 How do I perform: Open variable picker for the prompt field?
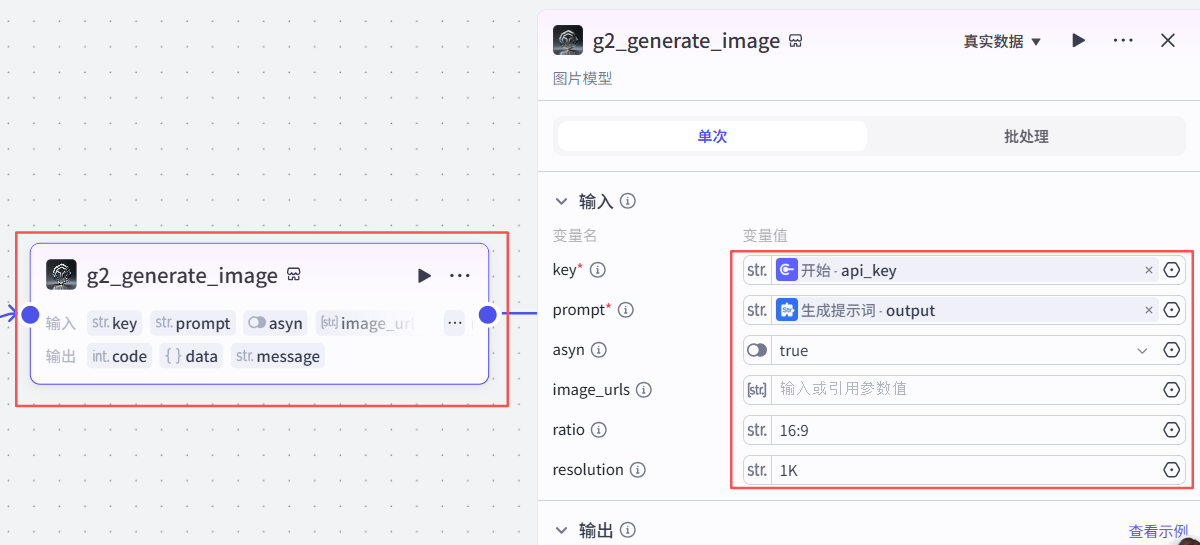click(x=1172, y=310)
